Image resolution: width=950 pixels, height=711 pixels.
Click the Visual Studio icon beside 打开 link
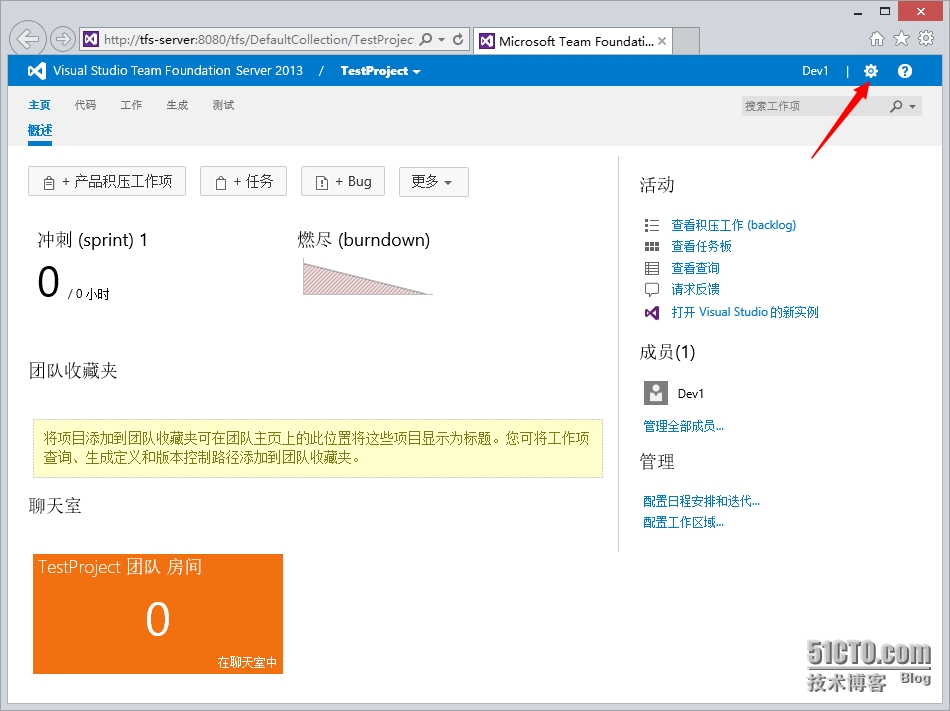click(x=652, y=313)
